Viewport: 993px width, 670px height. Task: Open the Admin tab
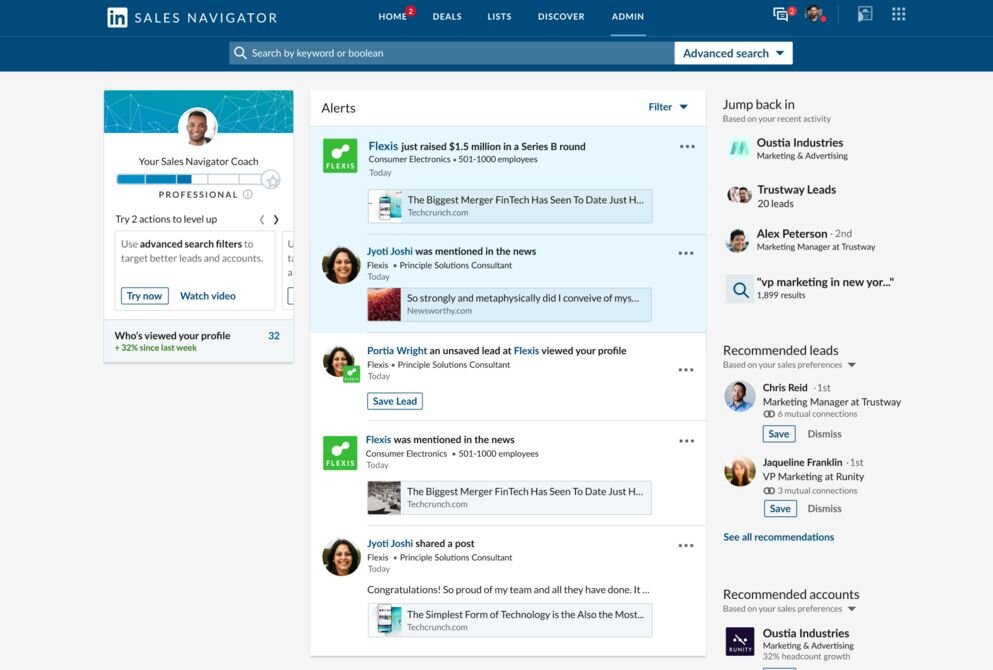628,16
